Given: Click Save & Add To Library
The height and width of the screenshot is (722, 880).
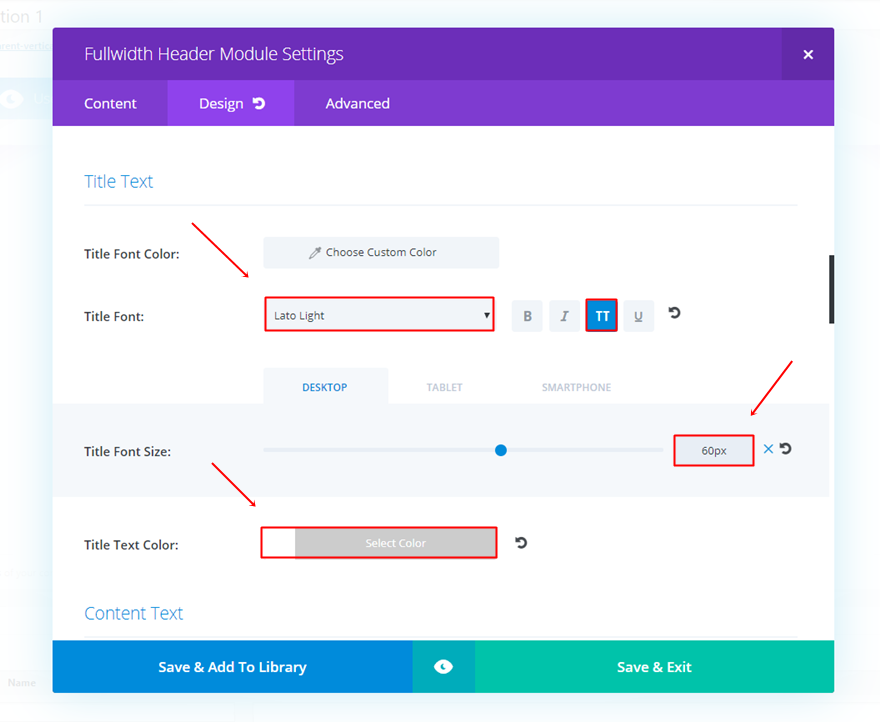Looking at the screenshot, I should point(232,667).
